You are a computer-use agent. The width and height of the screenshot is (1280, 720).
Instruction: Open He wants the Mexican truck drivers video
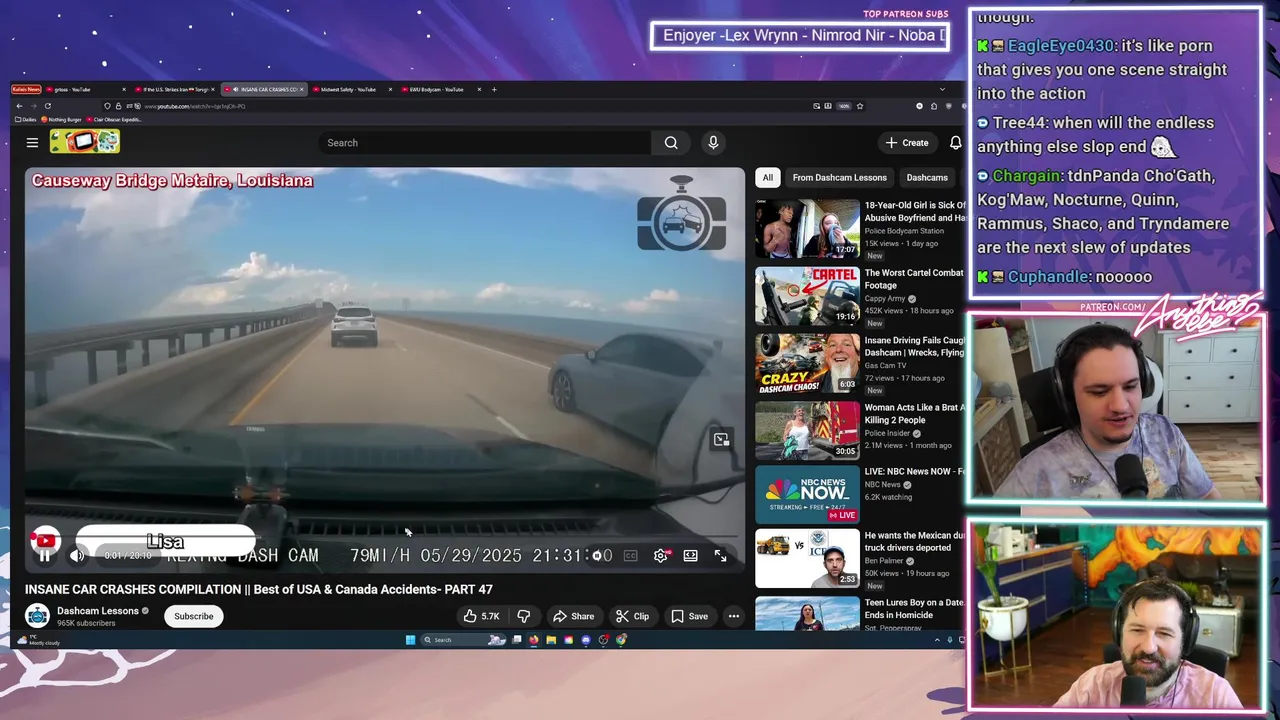point(807,558)
